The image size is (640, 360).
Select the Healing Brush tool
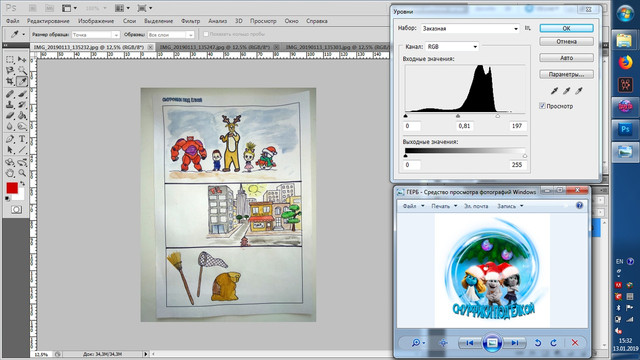coord(10,94)
